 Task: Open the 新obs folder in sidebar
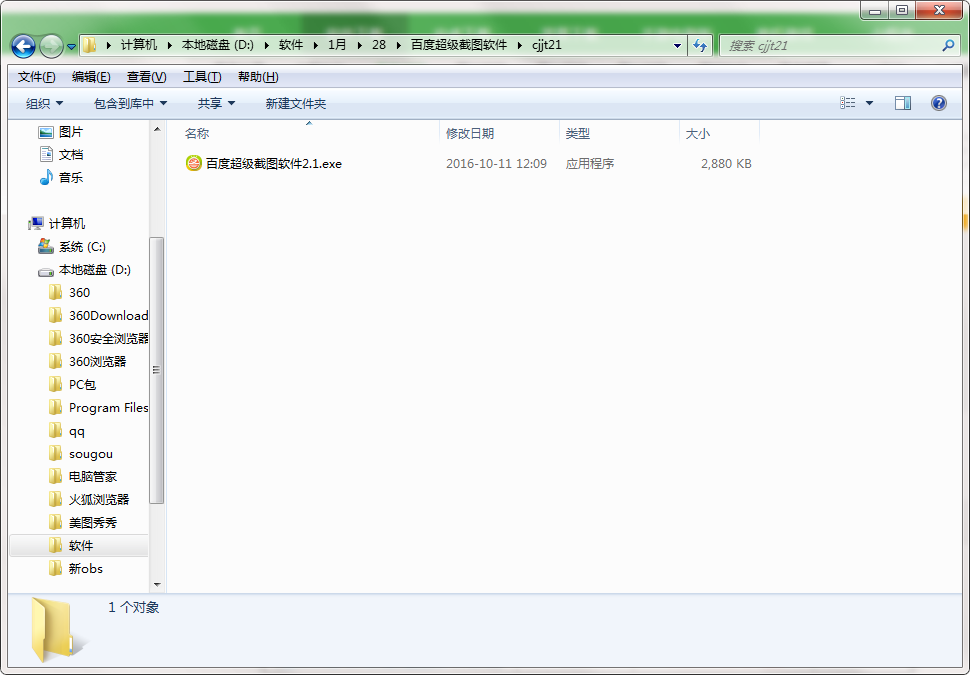pyautogui.click(x=76, y=569)
